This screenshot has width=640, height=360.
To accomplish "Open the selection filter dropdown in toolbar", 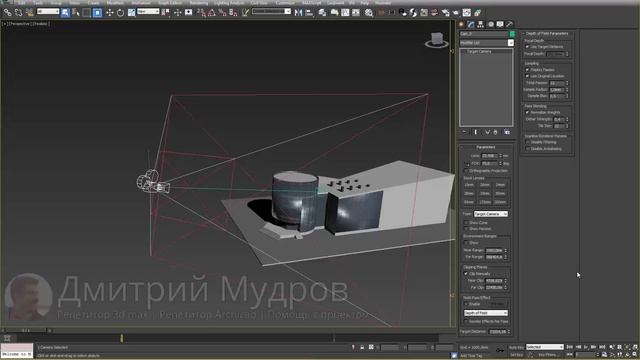I will [x=48, y=12].
